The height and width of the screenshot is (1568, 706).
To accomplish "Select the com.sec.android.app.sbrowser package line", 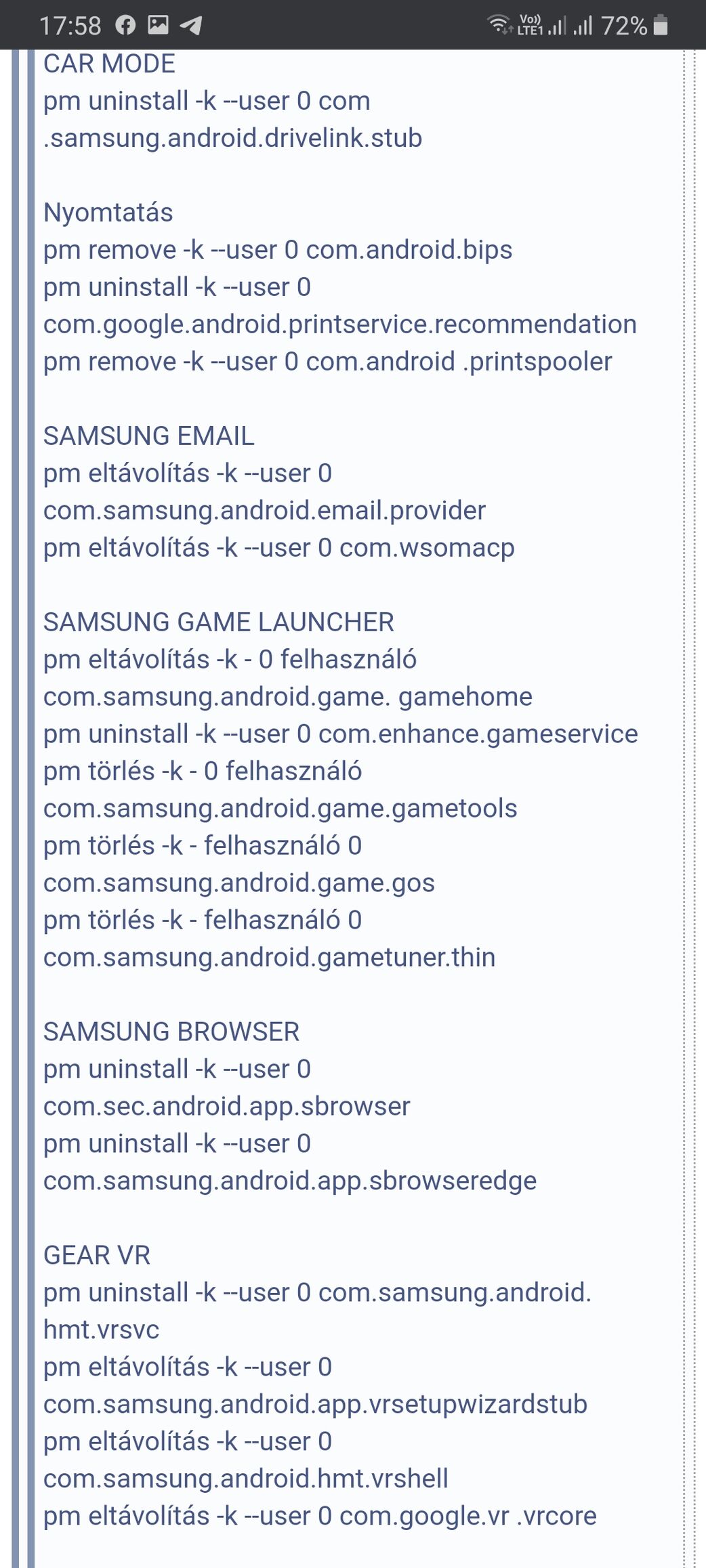I will 227,1107.
